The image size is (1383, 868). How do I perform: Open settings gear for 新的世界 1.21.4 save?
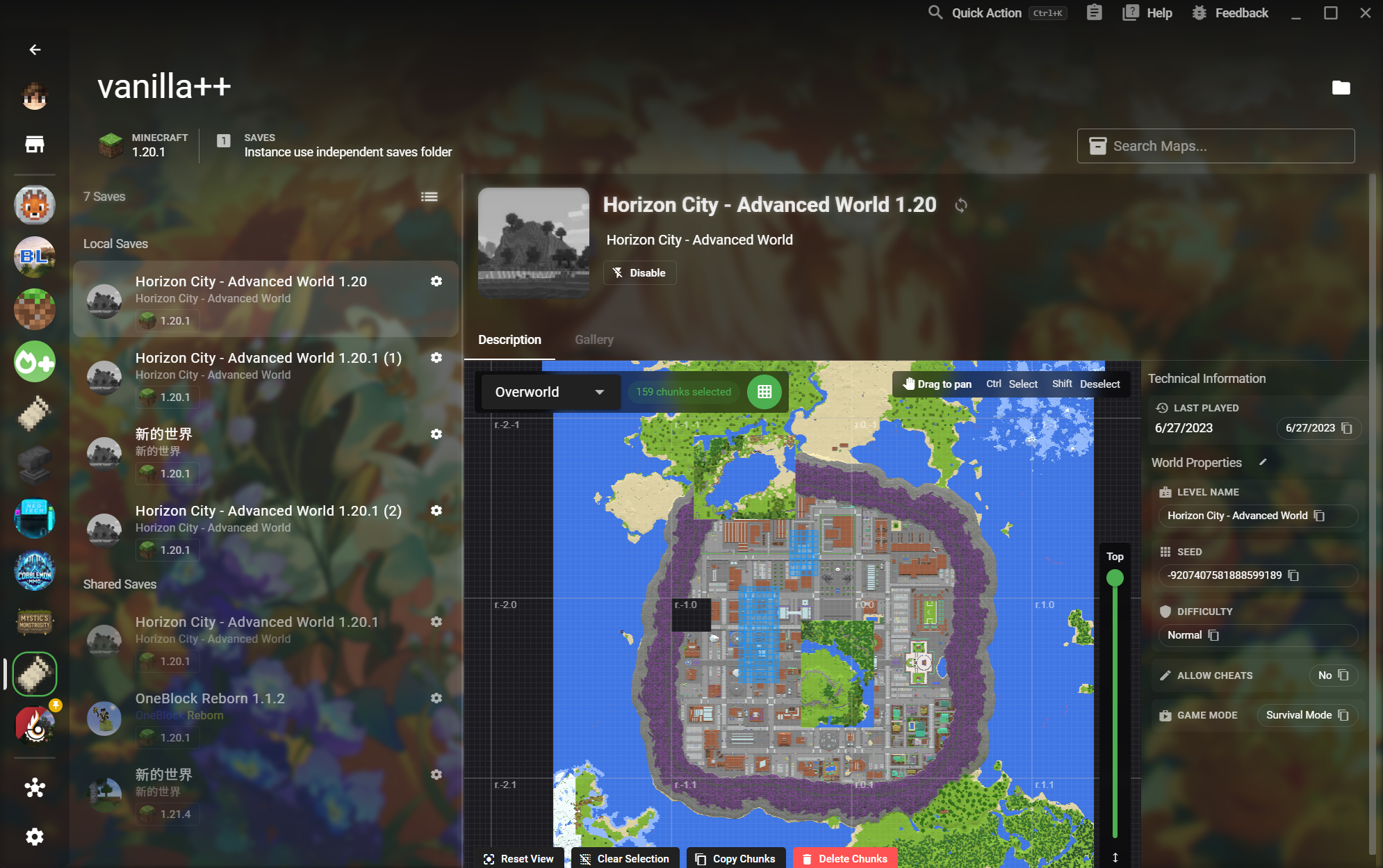click(436, 775)
